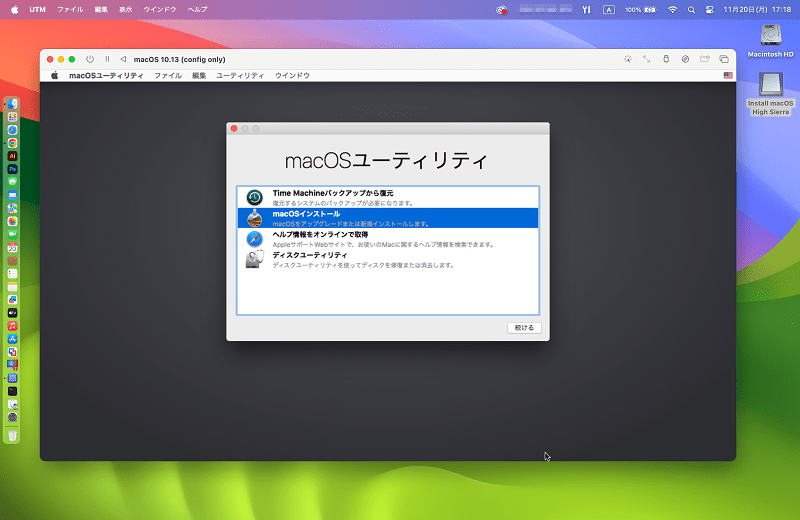The width and height of the screenshot is (800, 520).
Task: Open Messages from the dock
Action: (x=12, y=182)
